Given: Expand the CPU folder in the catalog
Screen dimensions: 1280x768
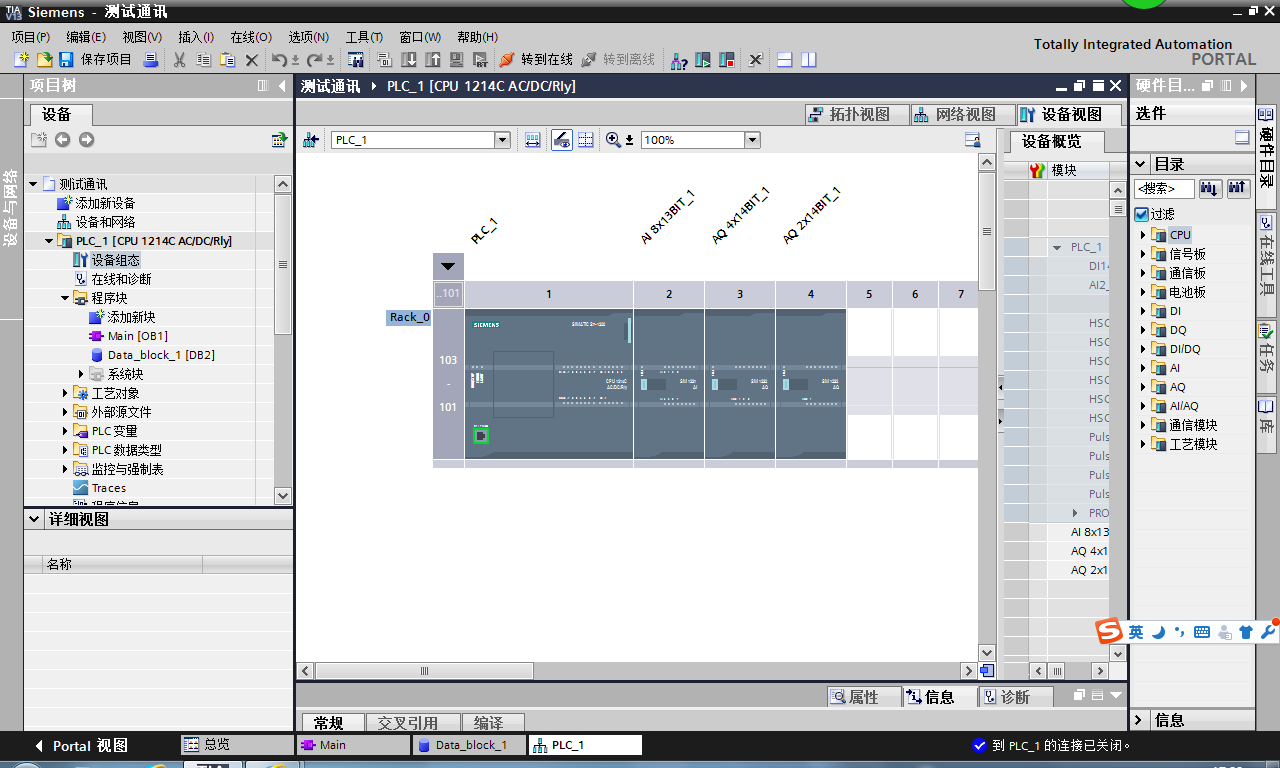Looking at the screenshot, I should point(1143,235).
